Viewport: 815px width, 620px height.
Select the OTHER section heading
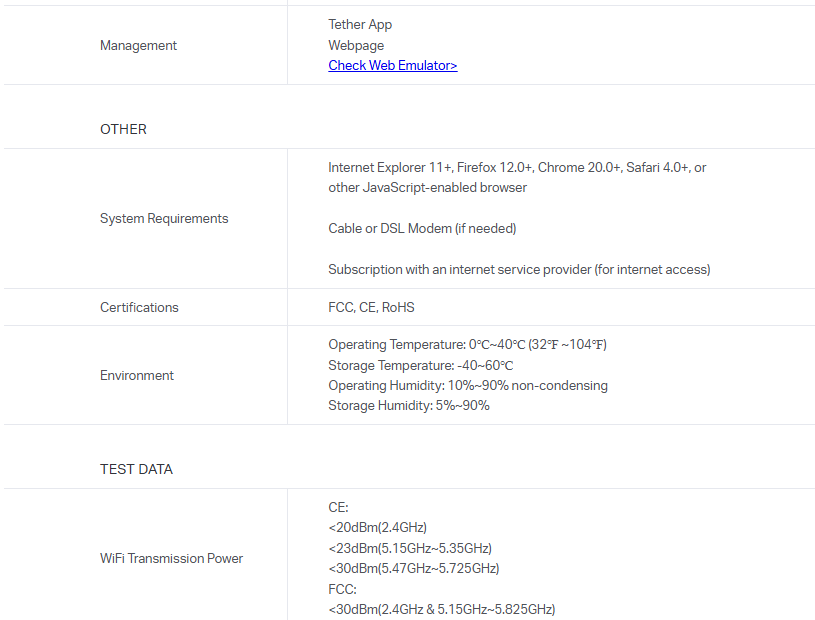click(x=123, y=129)
